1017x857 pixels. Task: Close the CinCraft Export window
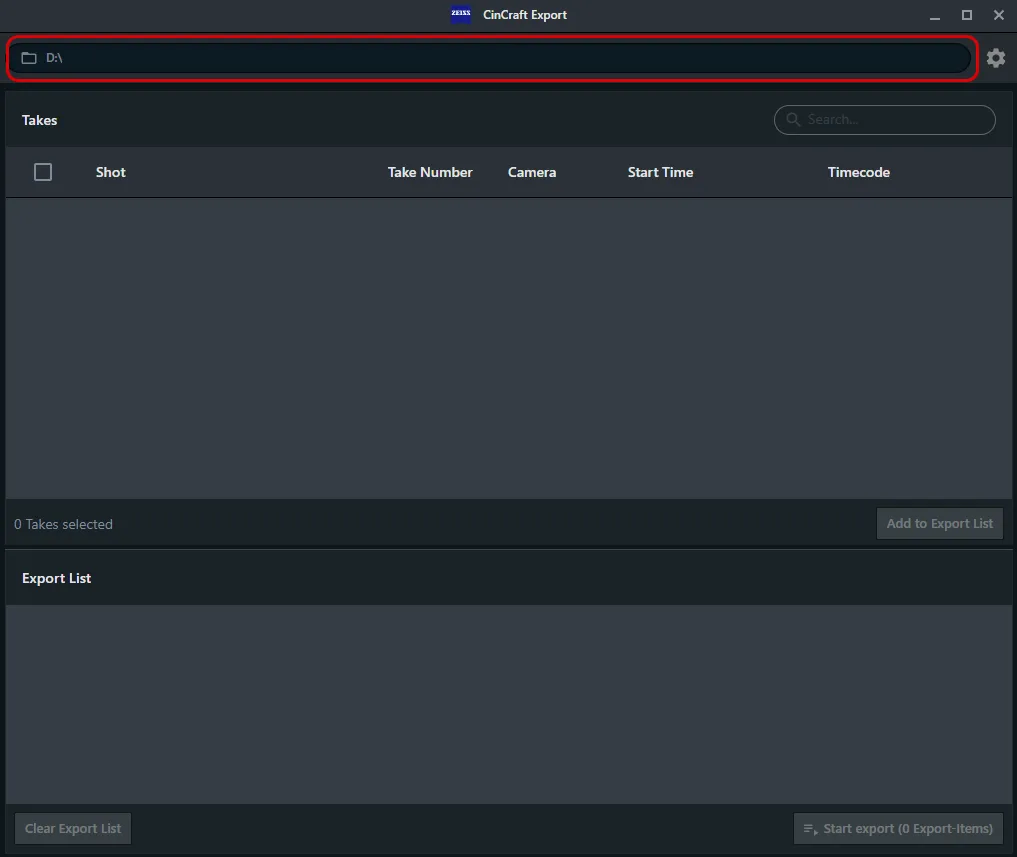point(999,15)
